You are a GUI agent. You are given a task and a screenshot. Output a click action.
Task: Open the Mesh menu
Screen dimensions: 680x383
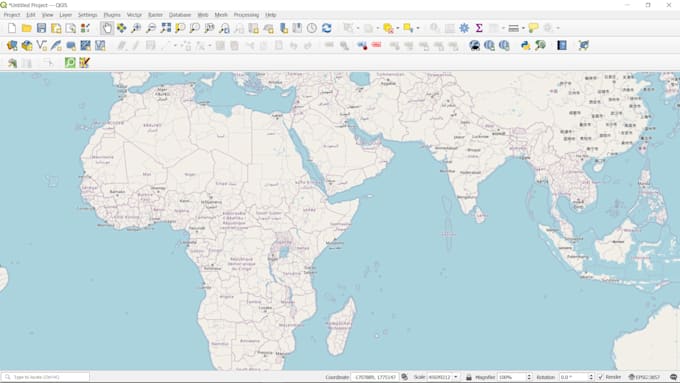coord(221,15)
